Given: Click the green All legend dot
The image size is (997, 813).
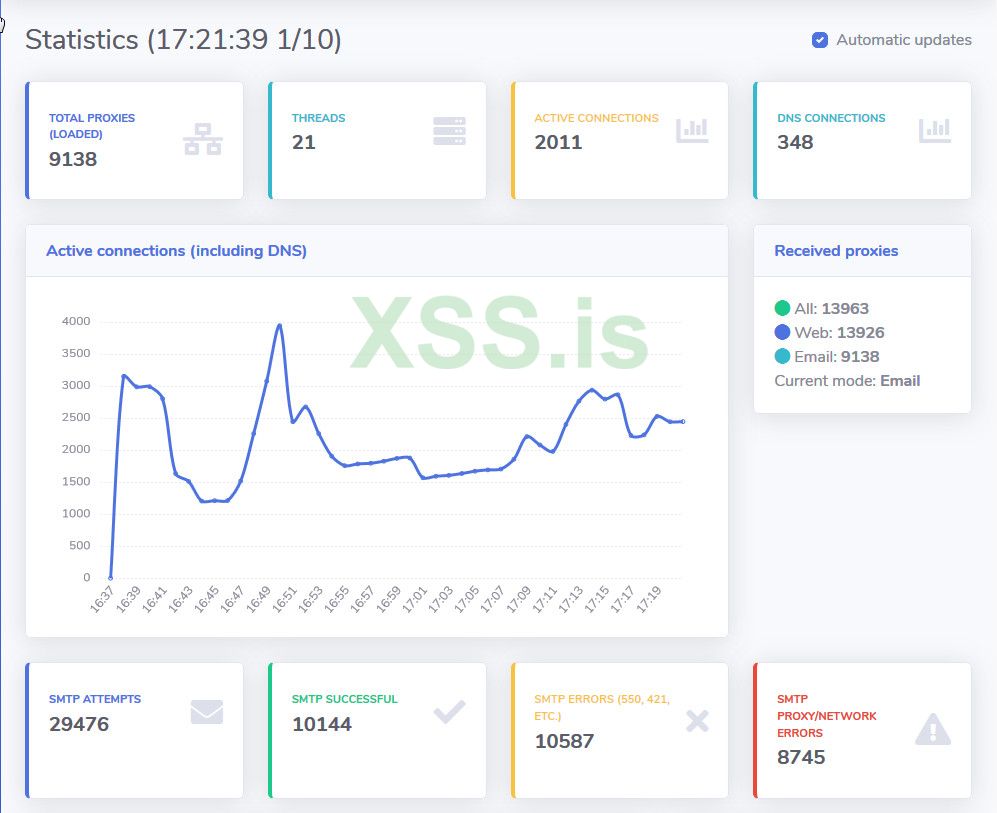Looking at the screenshot, I should pos(782,308).
